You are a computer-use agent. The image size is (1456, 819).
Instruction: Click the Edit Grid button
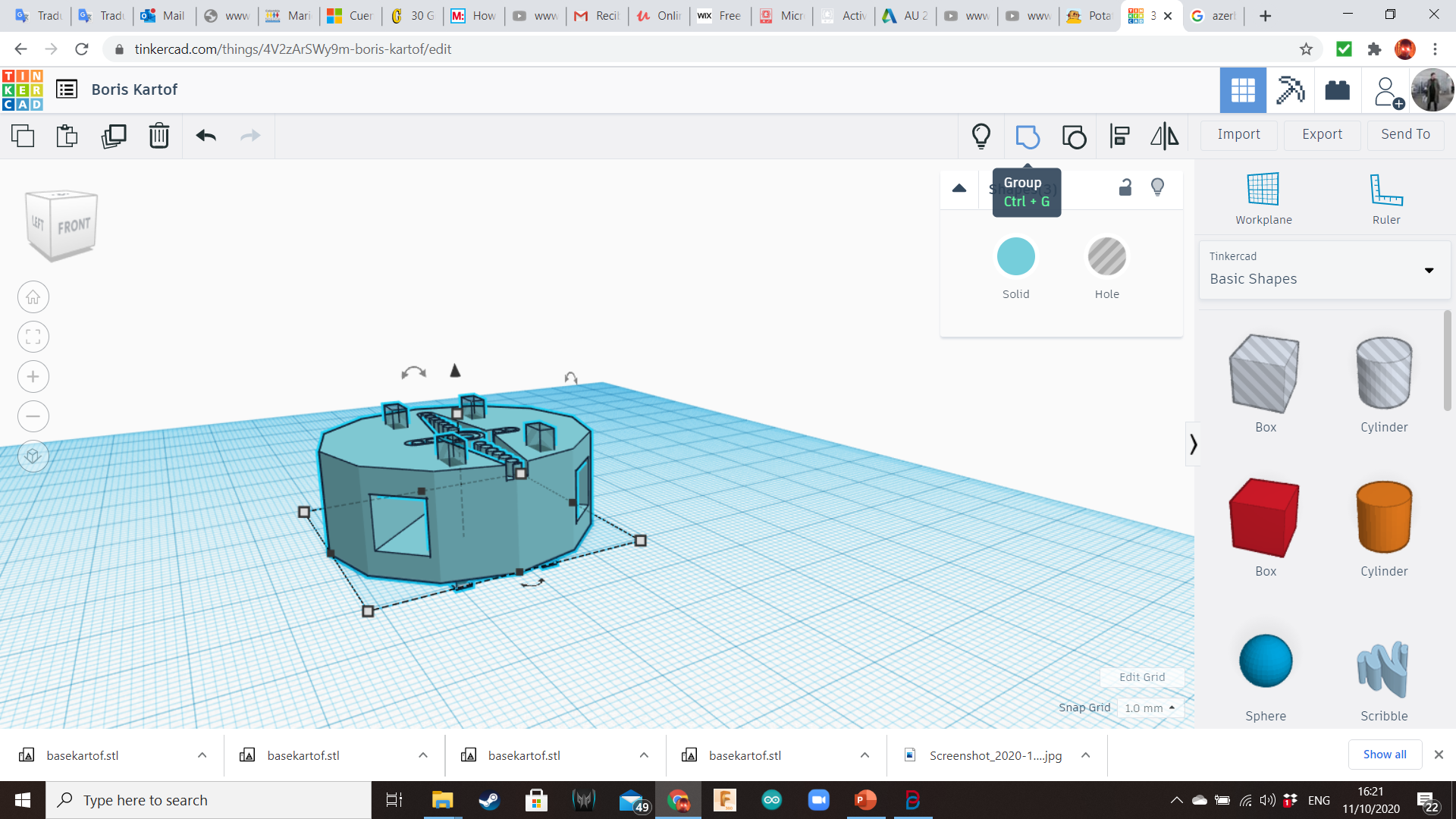[x=1141, y=677]
